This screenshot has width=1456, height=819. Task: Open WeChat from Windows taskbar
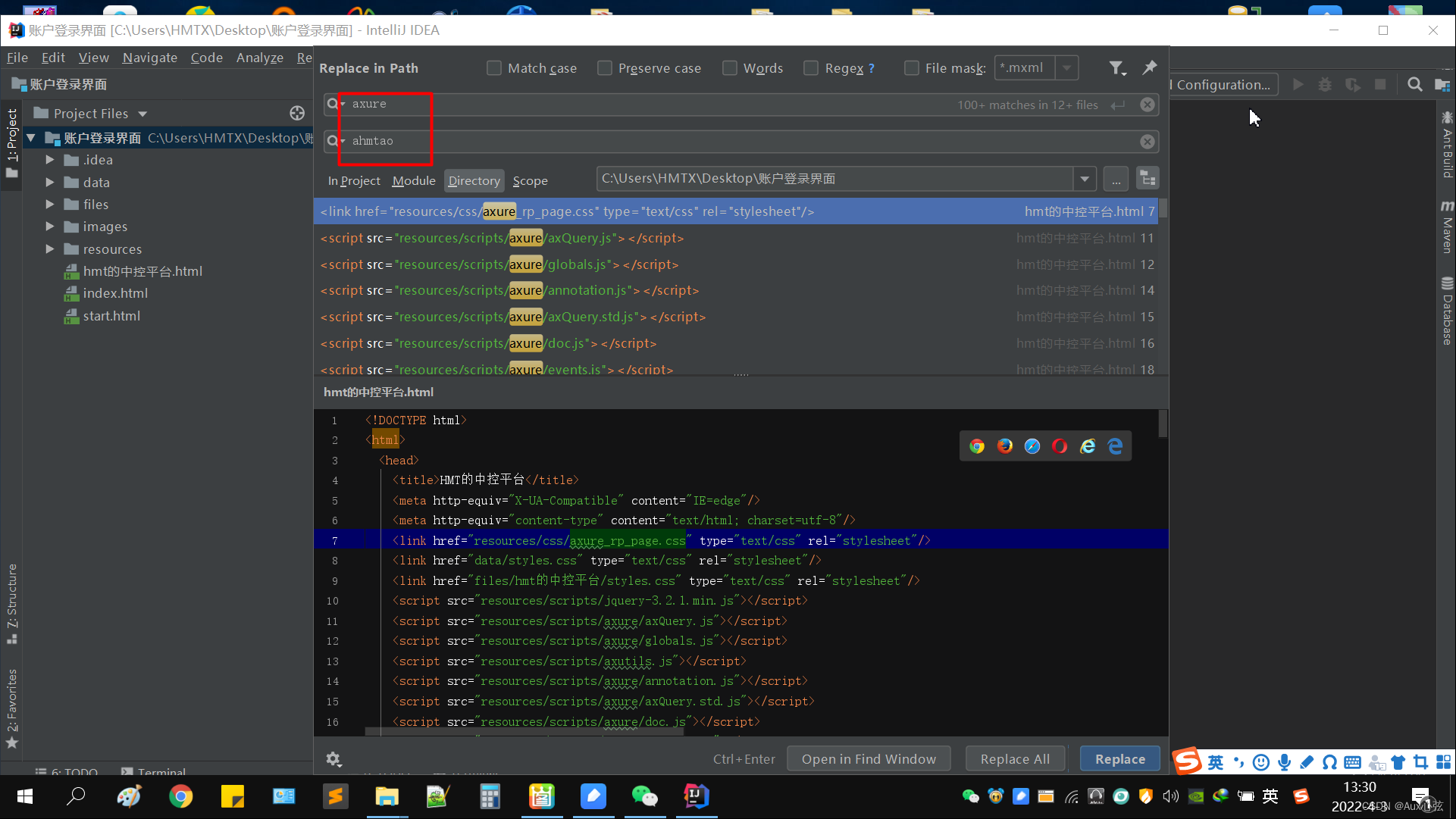tap(645, 796)
